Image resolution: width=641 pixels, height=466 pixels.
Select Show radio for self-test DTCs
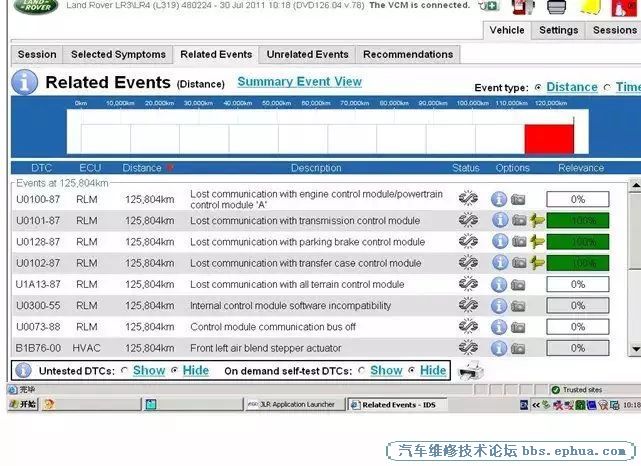[361, 370]
